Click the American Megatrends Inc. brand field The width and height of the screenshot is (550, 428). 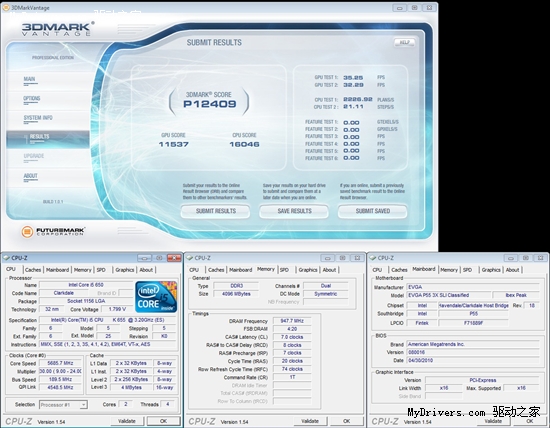472,345
